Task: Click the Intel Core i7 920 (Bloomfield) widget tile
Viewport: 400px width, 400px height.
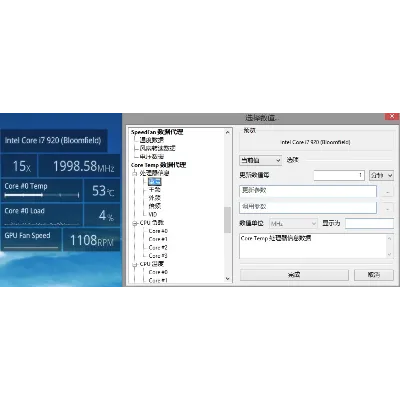Action: [x=53, y=140]
